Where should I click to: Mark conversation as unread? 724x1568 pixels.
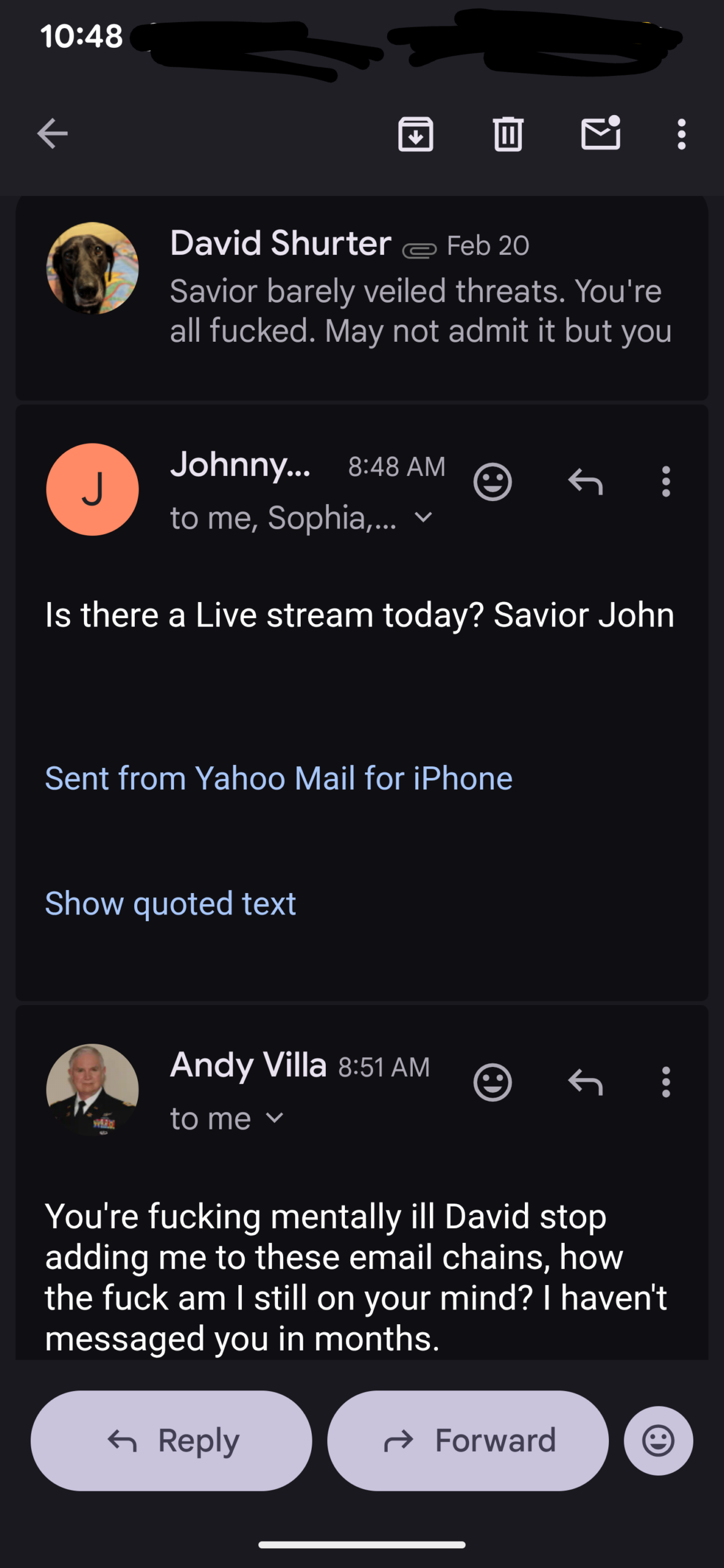[x=600, y=134]
